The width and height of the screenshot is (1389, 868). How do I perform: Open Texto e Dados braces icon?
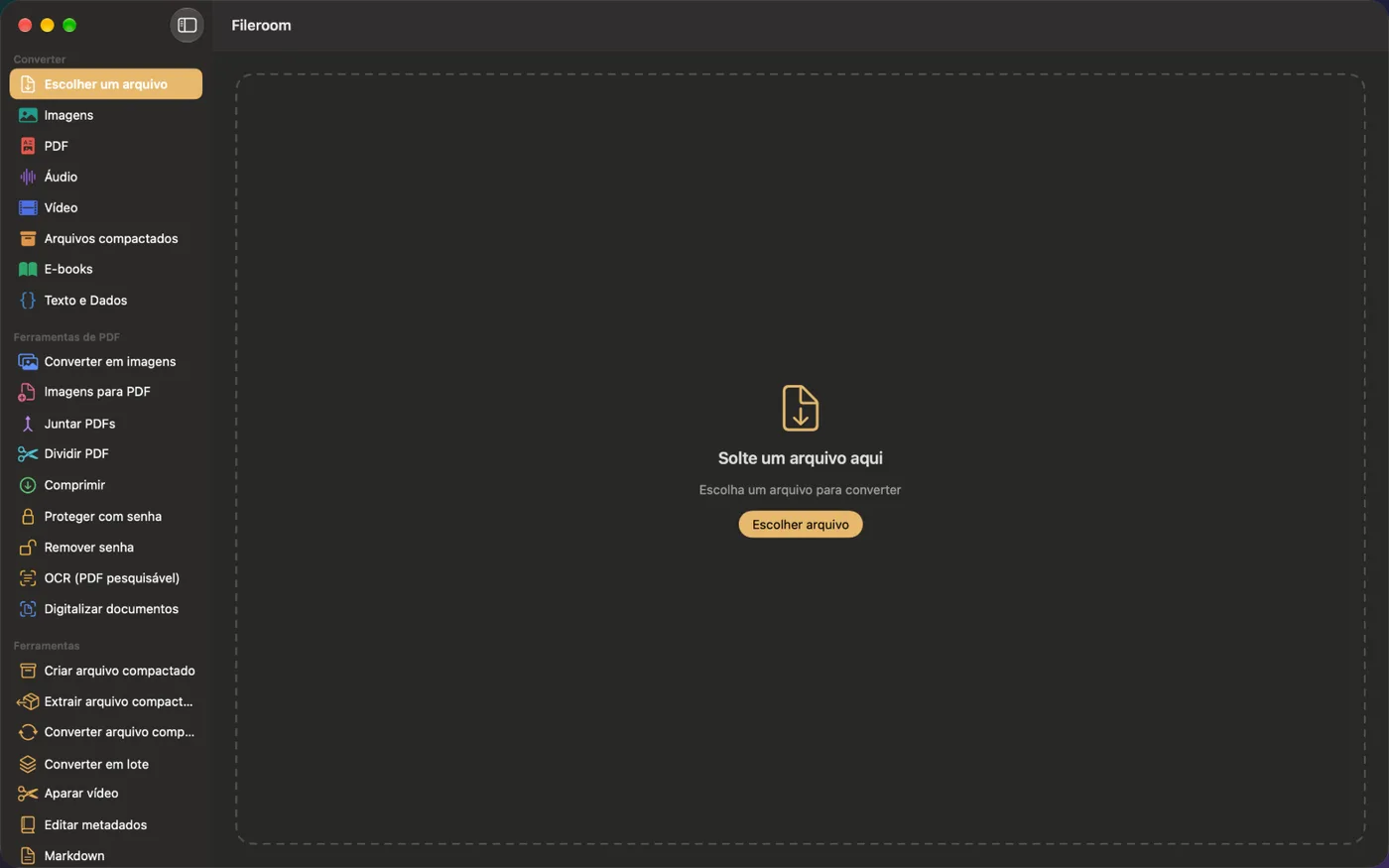tap(28, 300)
